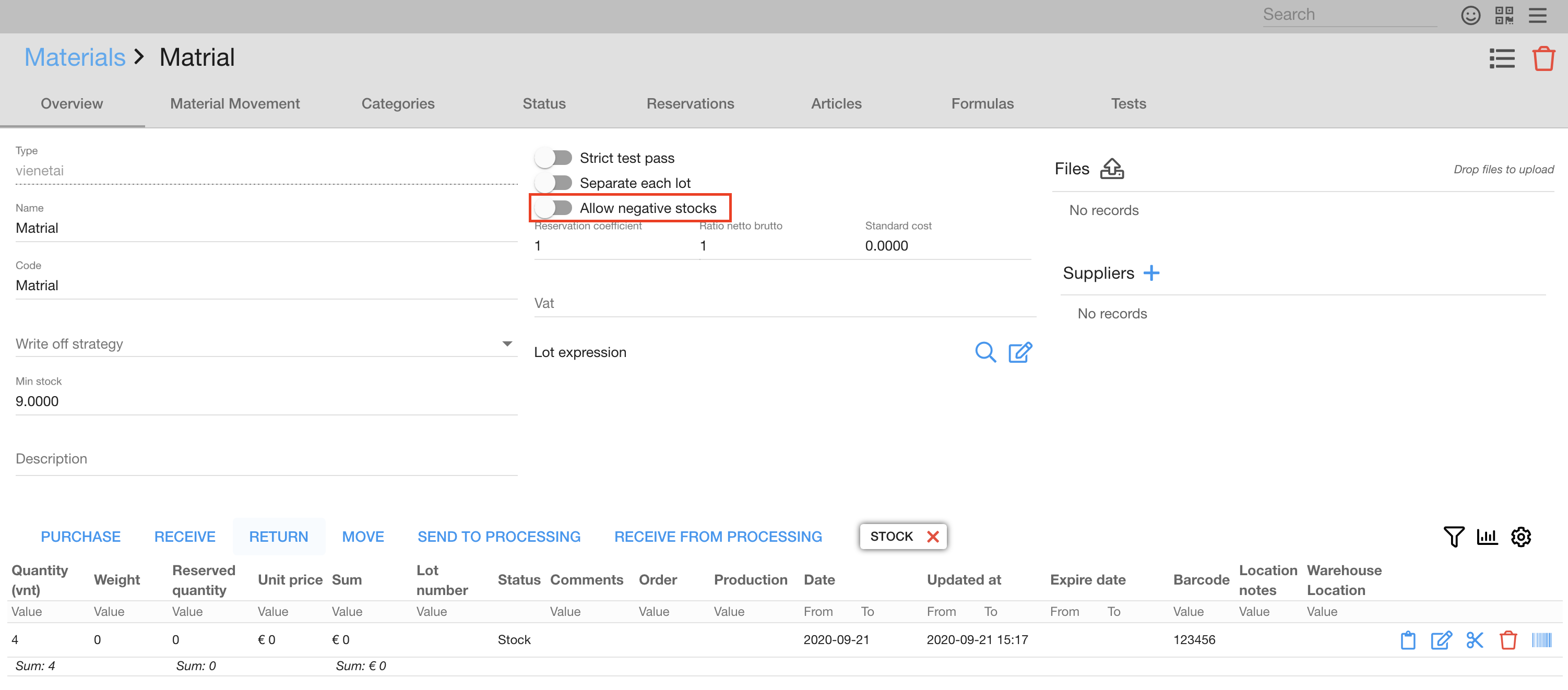This screenshot has height=690, width=1568.
Task: Toggle Separate each lot switch
Action: coord(553,183)
